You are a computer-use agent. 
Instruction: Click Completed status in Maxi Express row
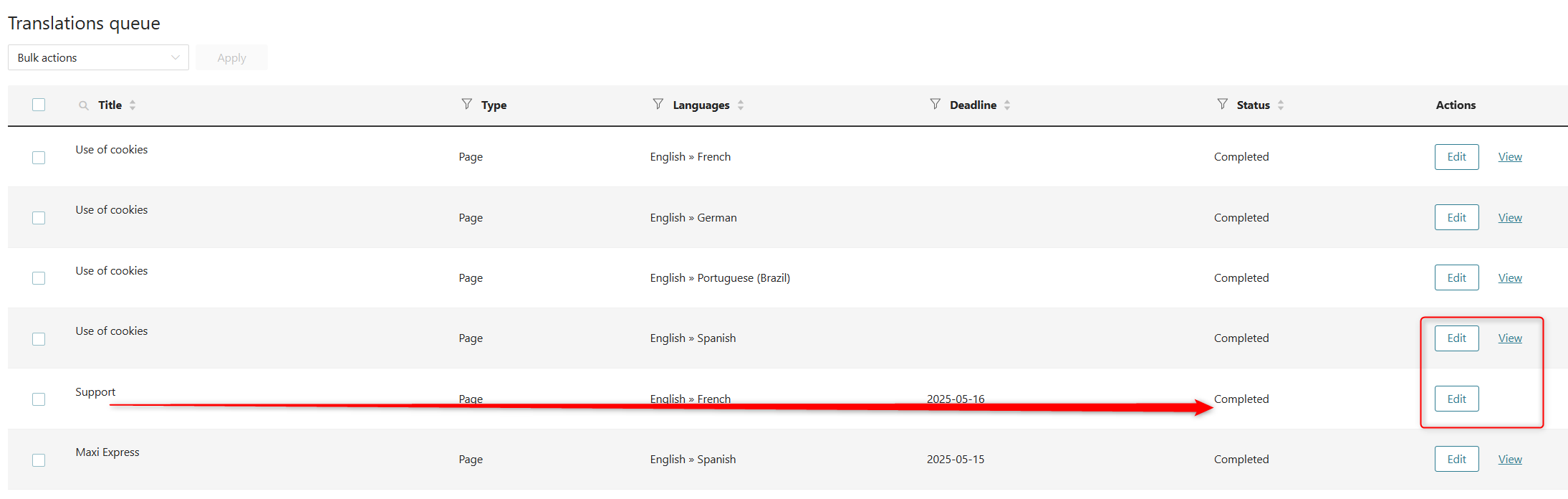(1241, 460)
